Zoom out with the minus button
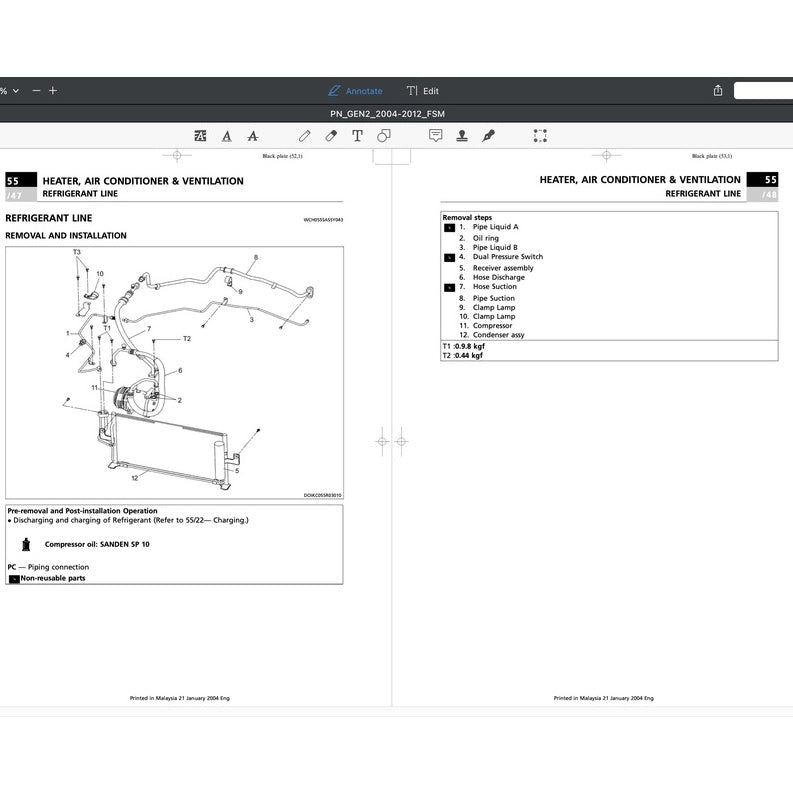 click(37, 91)
